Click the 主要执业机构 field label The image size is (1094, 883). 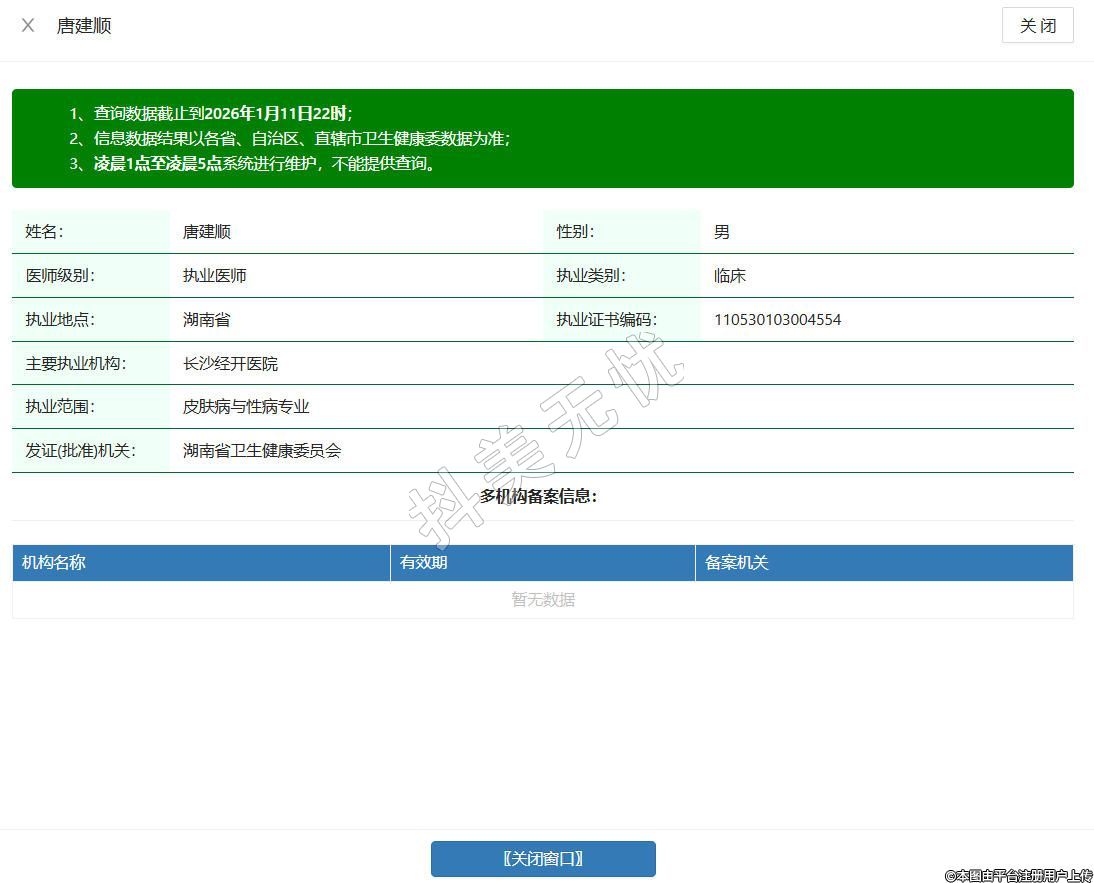(x=76, y=364)
